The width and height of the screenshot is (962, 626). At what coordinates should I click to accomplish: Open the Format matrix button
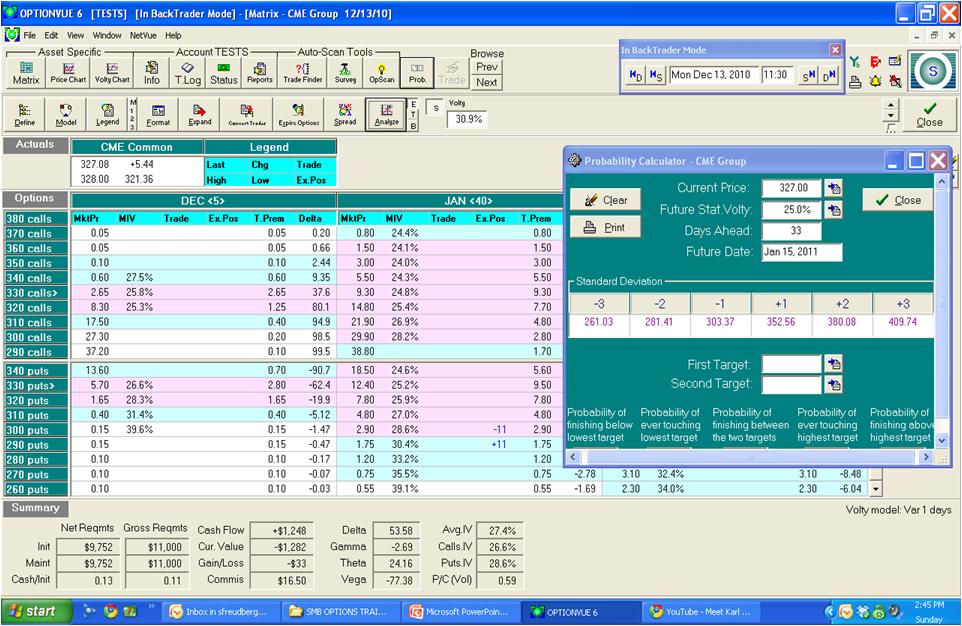(x=158, y=115)
